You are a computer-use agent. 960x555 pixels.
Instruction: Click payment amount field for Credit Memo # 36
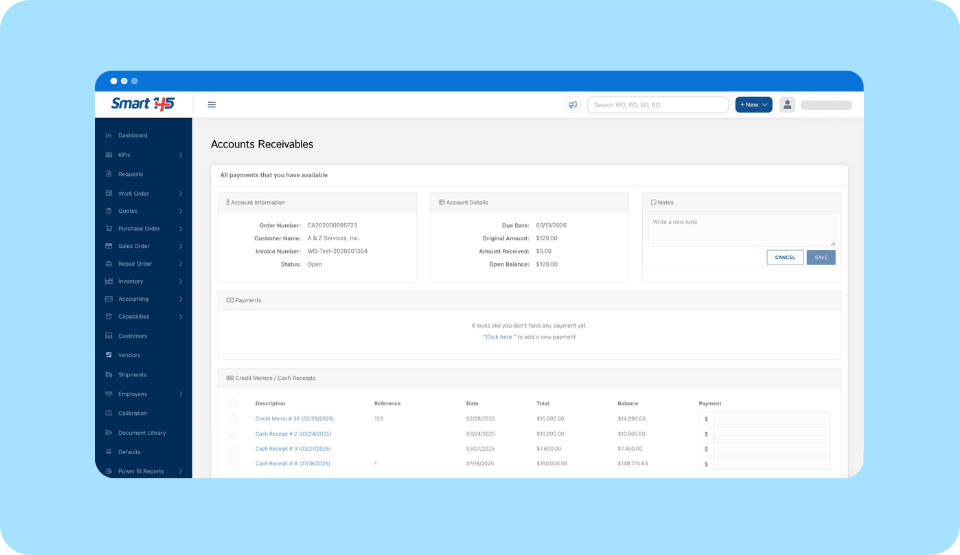(771, 418)
